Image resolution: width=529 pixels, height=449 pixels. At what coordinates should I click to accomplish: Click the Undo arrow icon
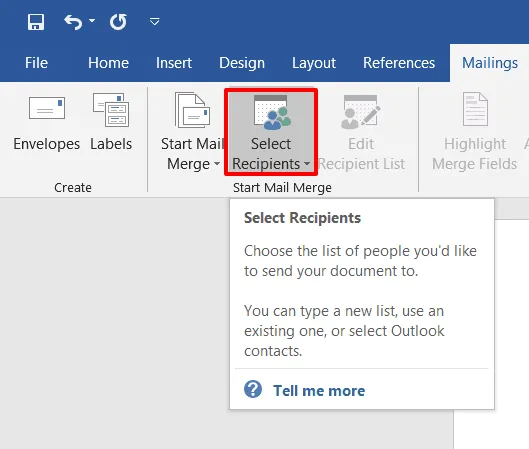(x=73, y=22)
